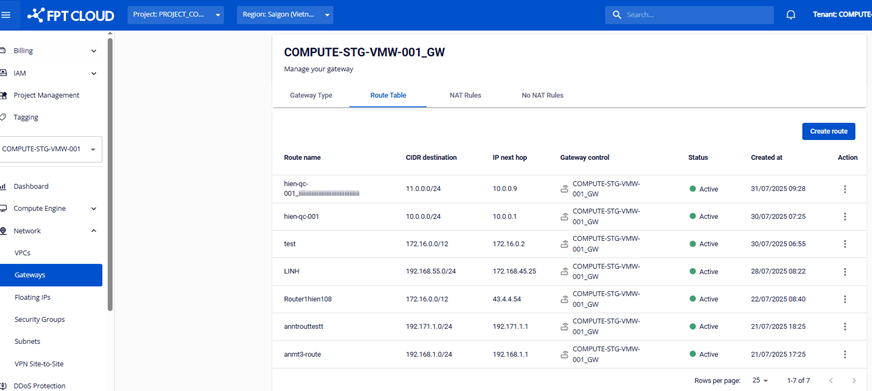The width and height of the screenshot is (872, 391).
Task: Click the Created at column header
Action: (x=766, y=157)
